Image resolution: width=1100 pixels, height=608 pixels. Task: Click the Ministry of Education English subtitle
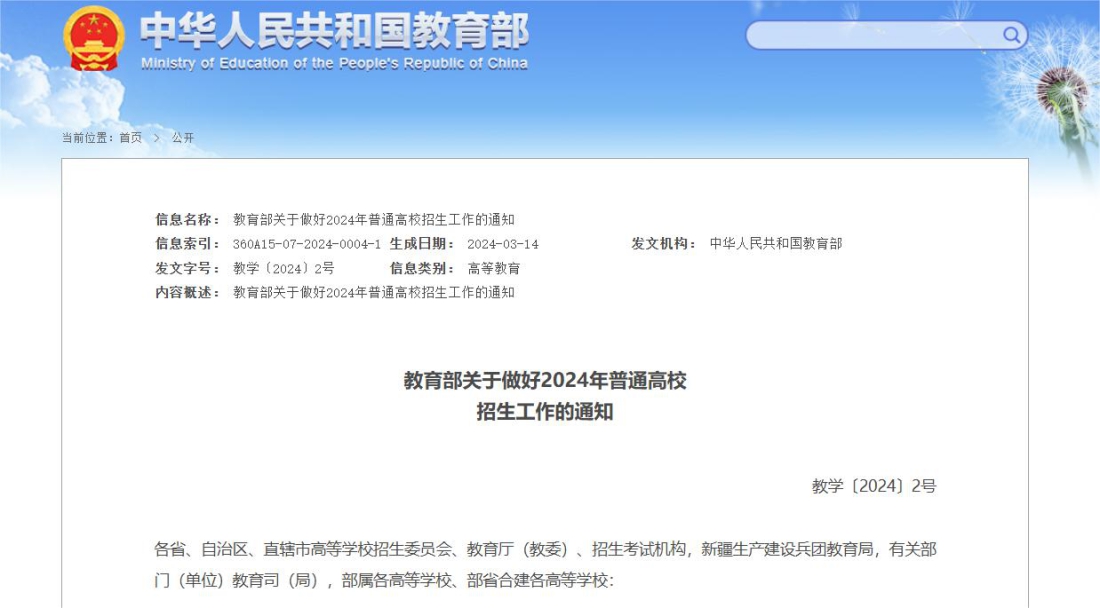334,63
